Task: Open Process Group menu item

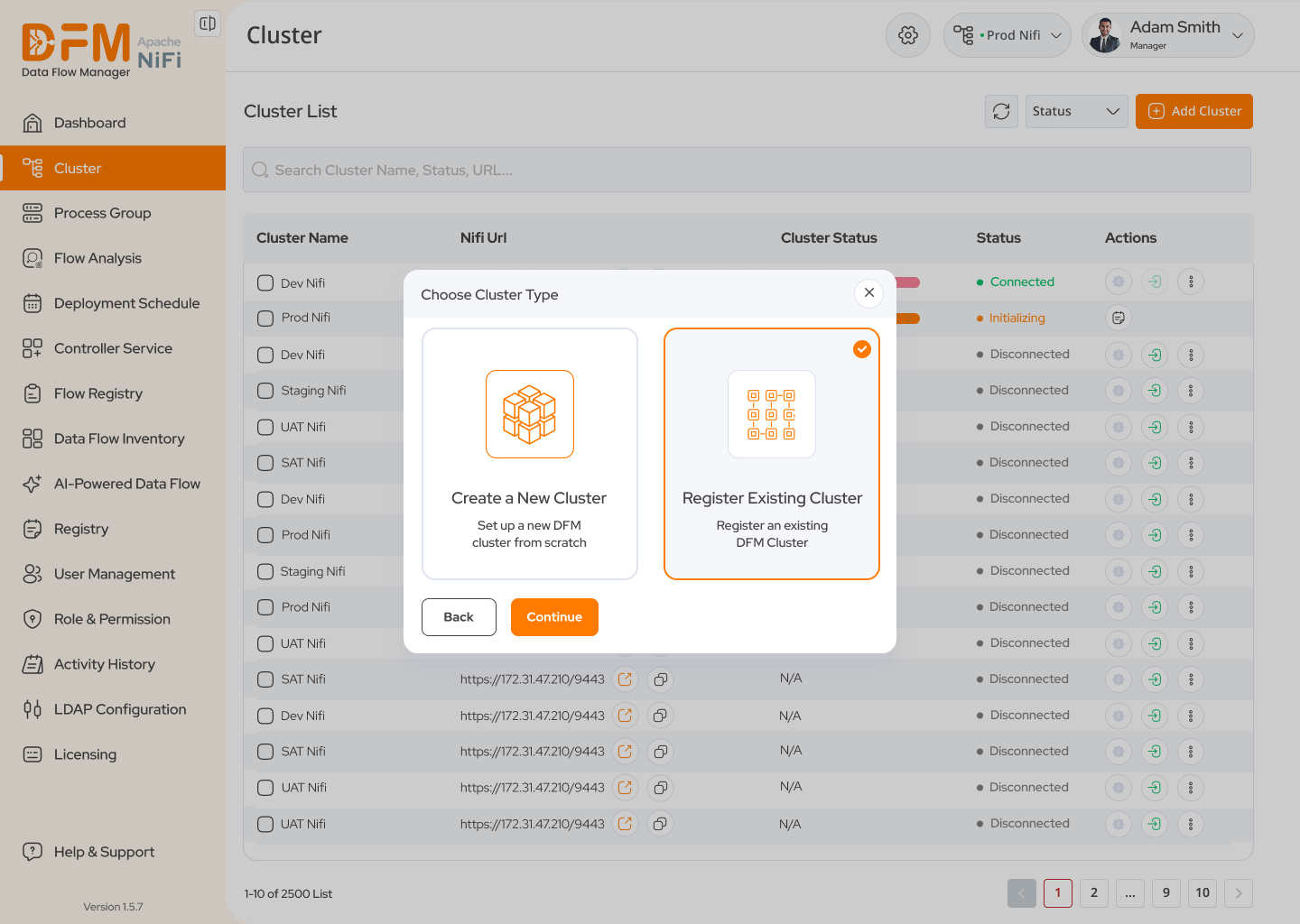Action: (x=113, y=213)
